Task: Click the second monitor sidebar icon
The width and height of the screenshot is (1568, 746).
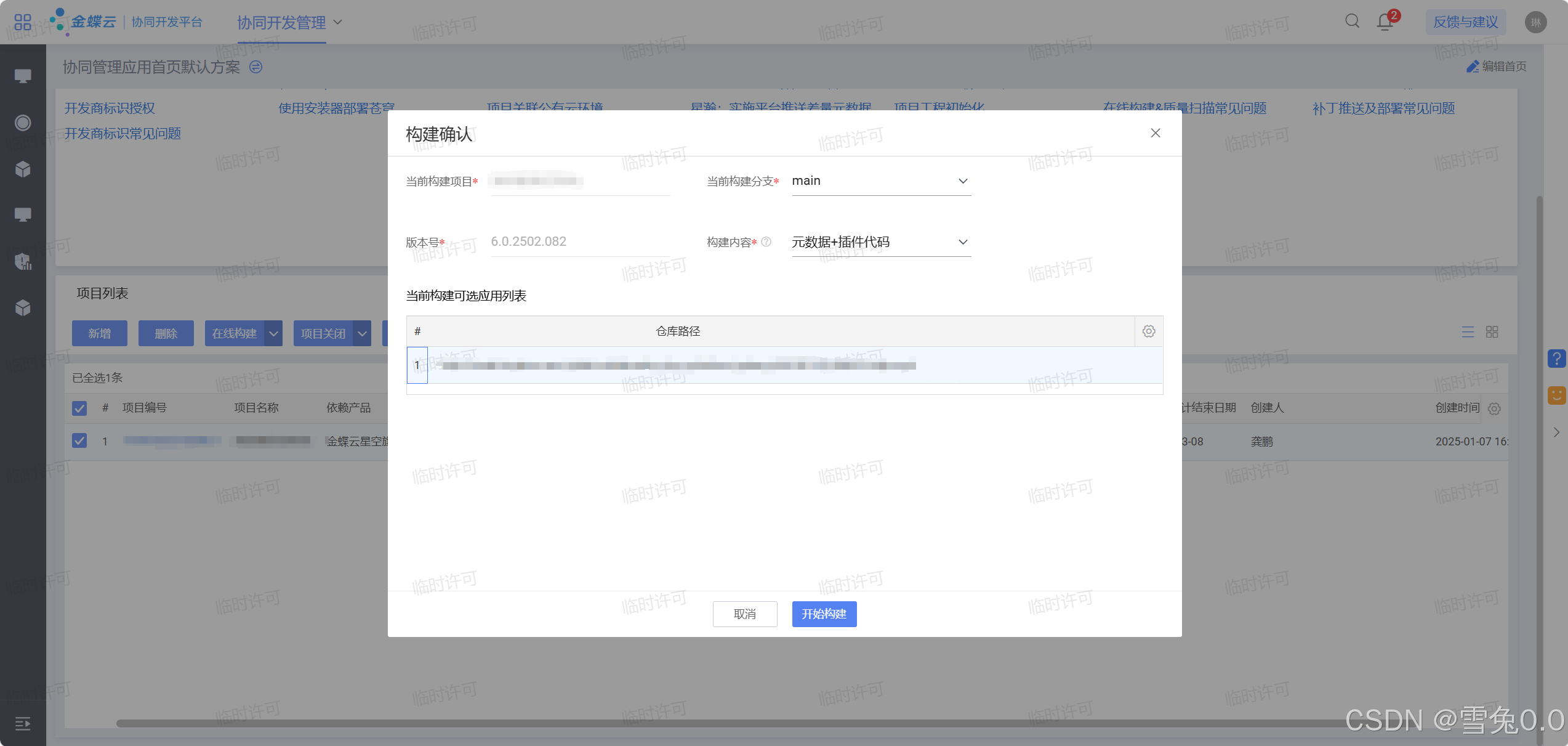Action: point(23,215)
